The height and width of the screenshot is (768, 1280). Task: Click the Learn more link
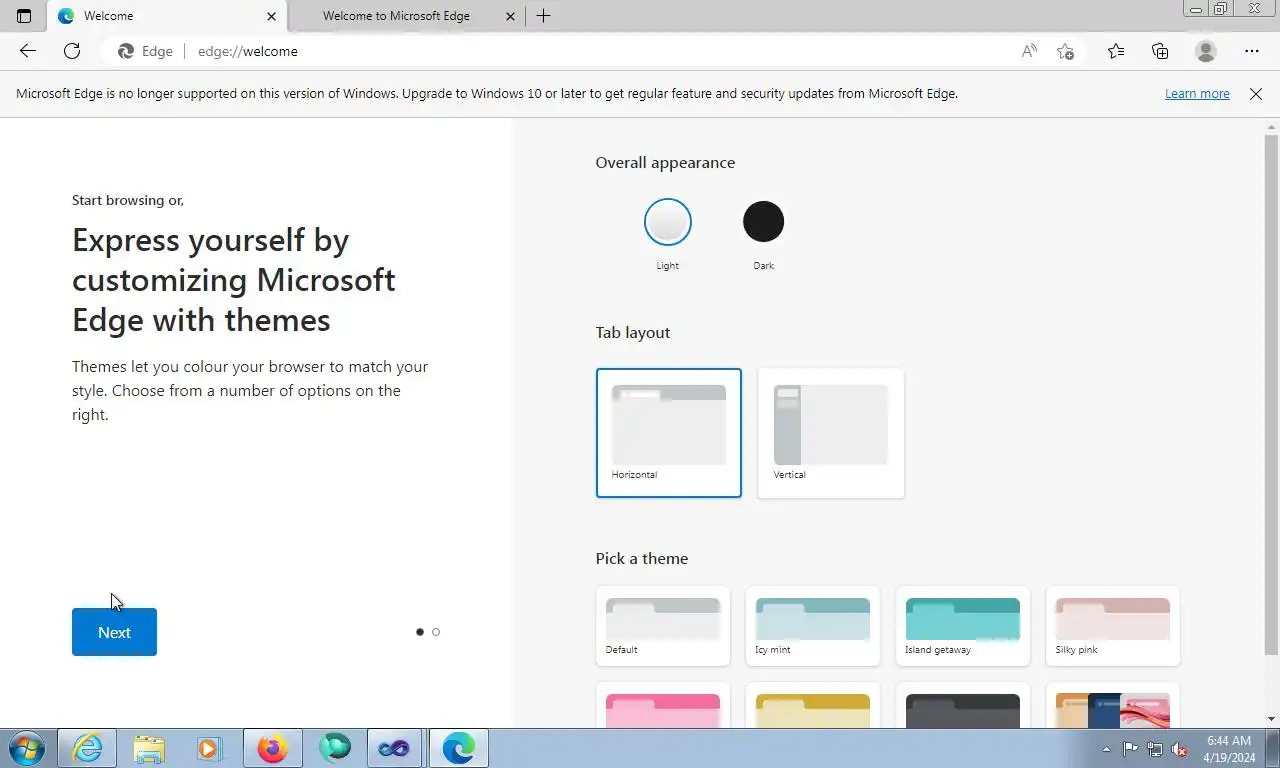click(x=1197, y=94)
